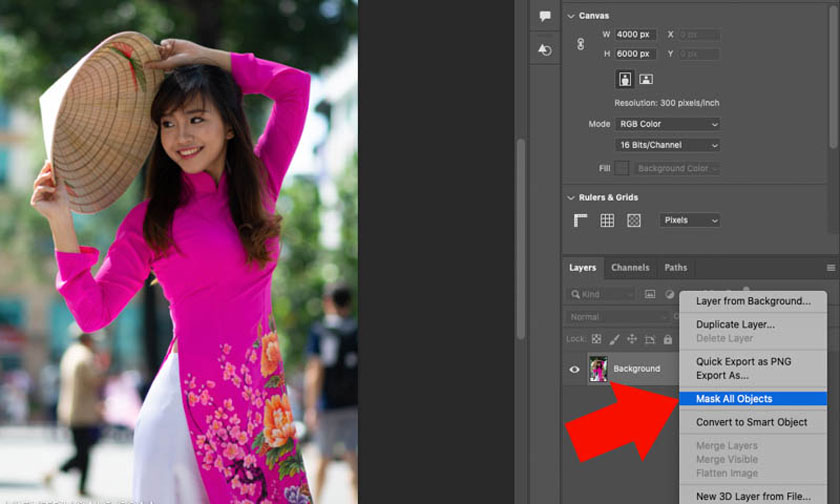Open the 16 Bits/Channel dropdown
The height and width of the screenshot is (504, 840).
(x=666, y=145)
